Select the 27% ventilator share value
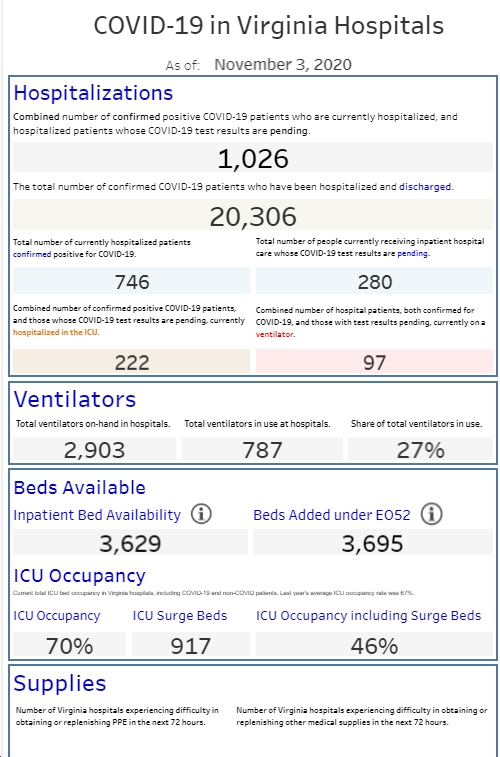Screen dimensions: 500x757 click(420, 449)
